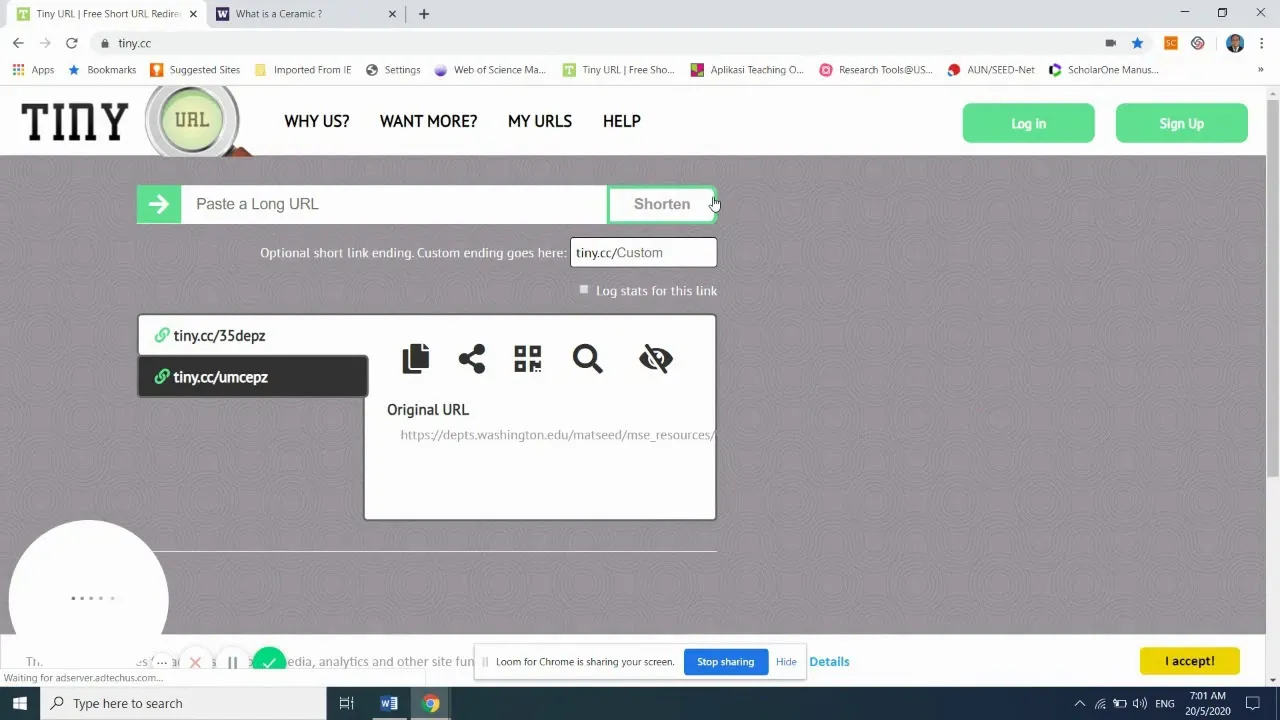The image size is (1280, 720).
Task: Generate QR code for the tiny link
Action: coord(527,358)
